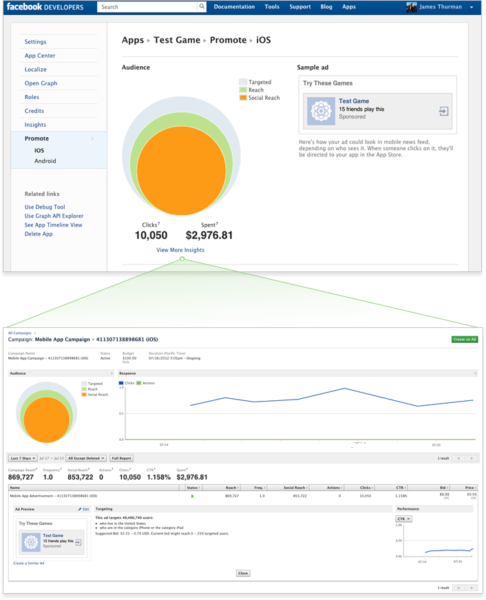Click View More Insights link

(x=180, y=250)
